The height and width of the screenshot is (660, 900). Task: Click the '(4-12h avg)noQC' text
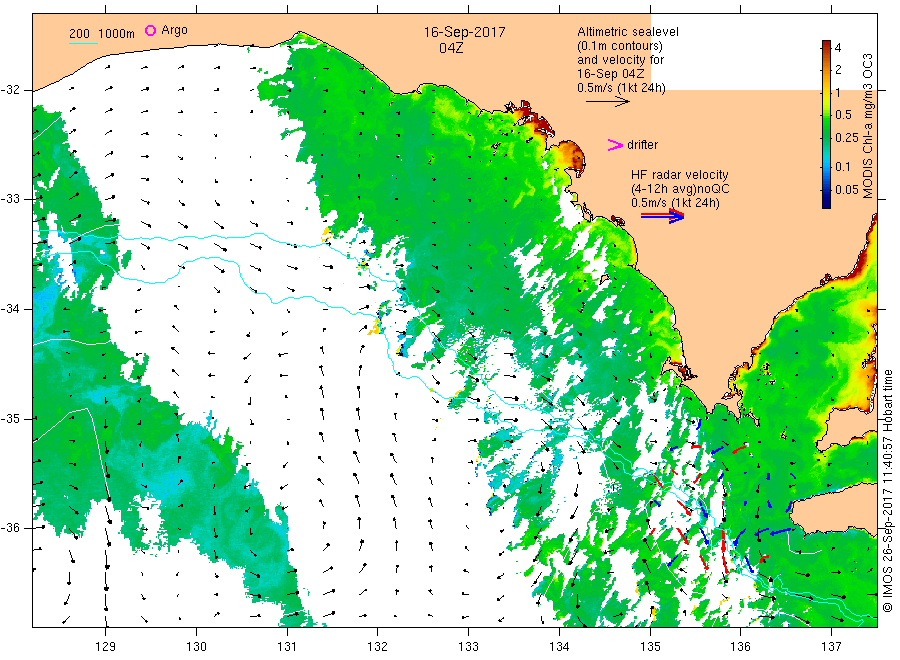tap(680, 189)
